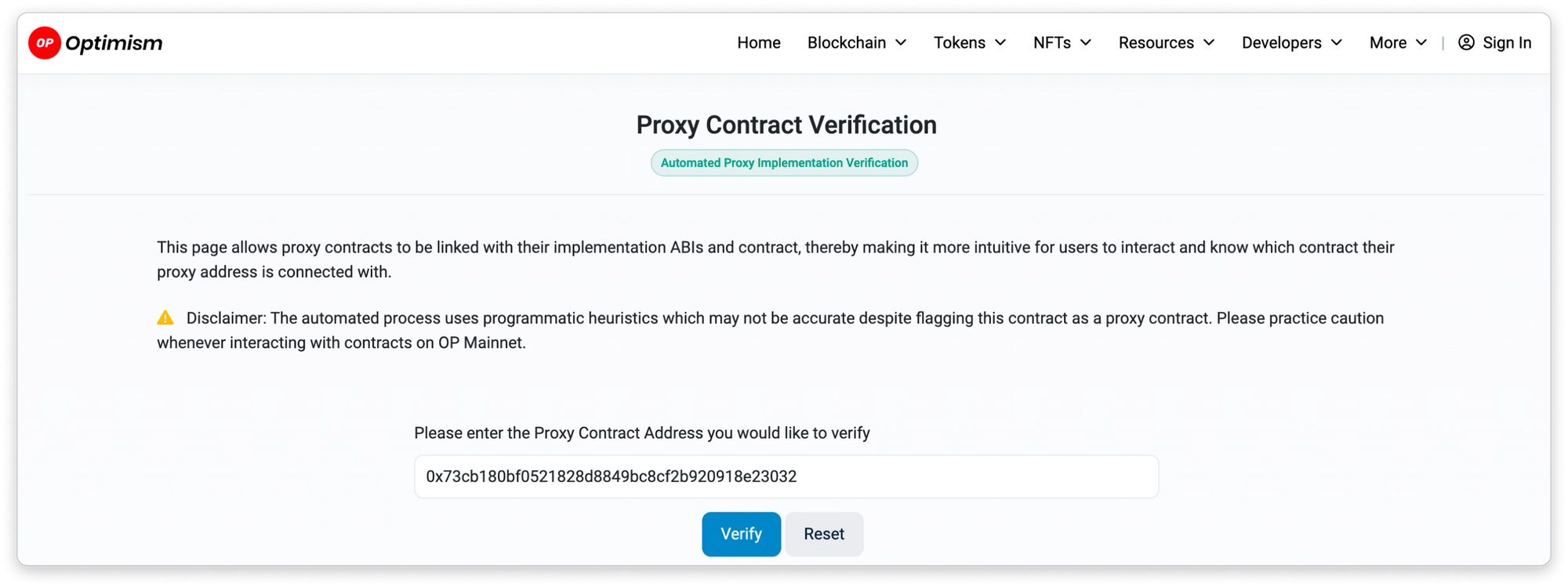Open the Resources nav menu label
The image size is (1568, 587).
pos(1156,42)
